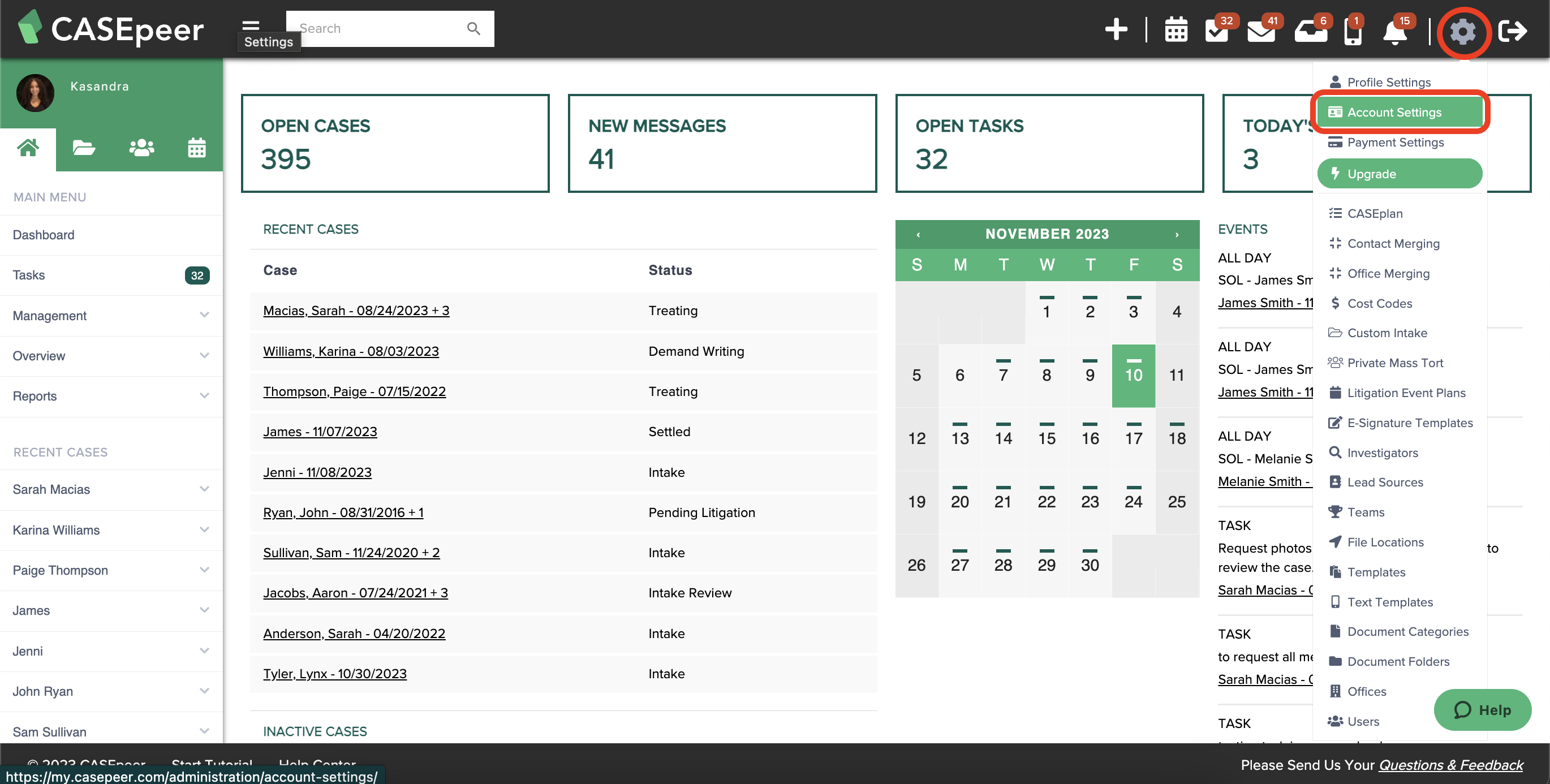Open Dashboard in main menu
The width and height of the screenshot is (1550, 784).
(111, 235)
